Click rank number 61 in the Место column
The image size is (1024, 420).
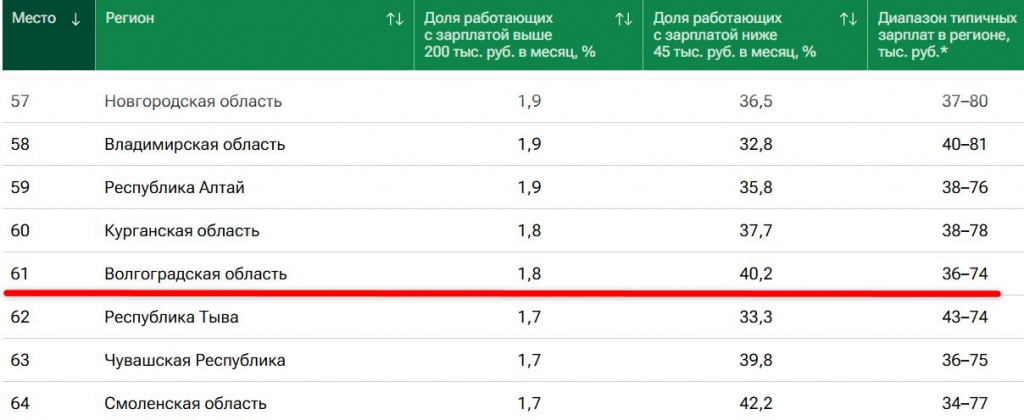point(20,273)
